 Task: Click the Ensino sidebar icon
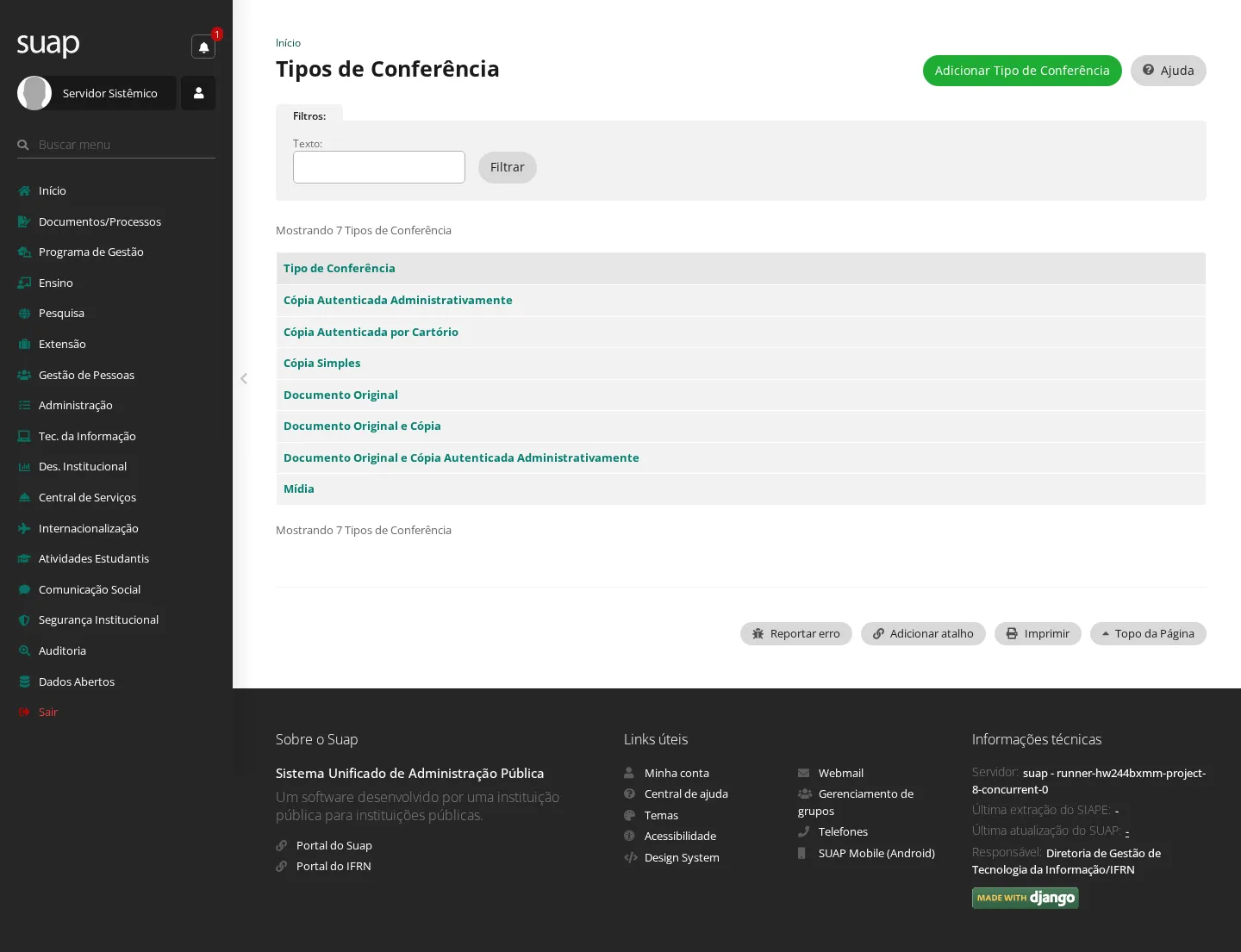[x=24, y=283]
